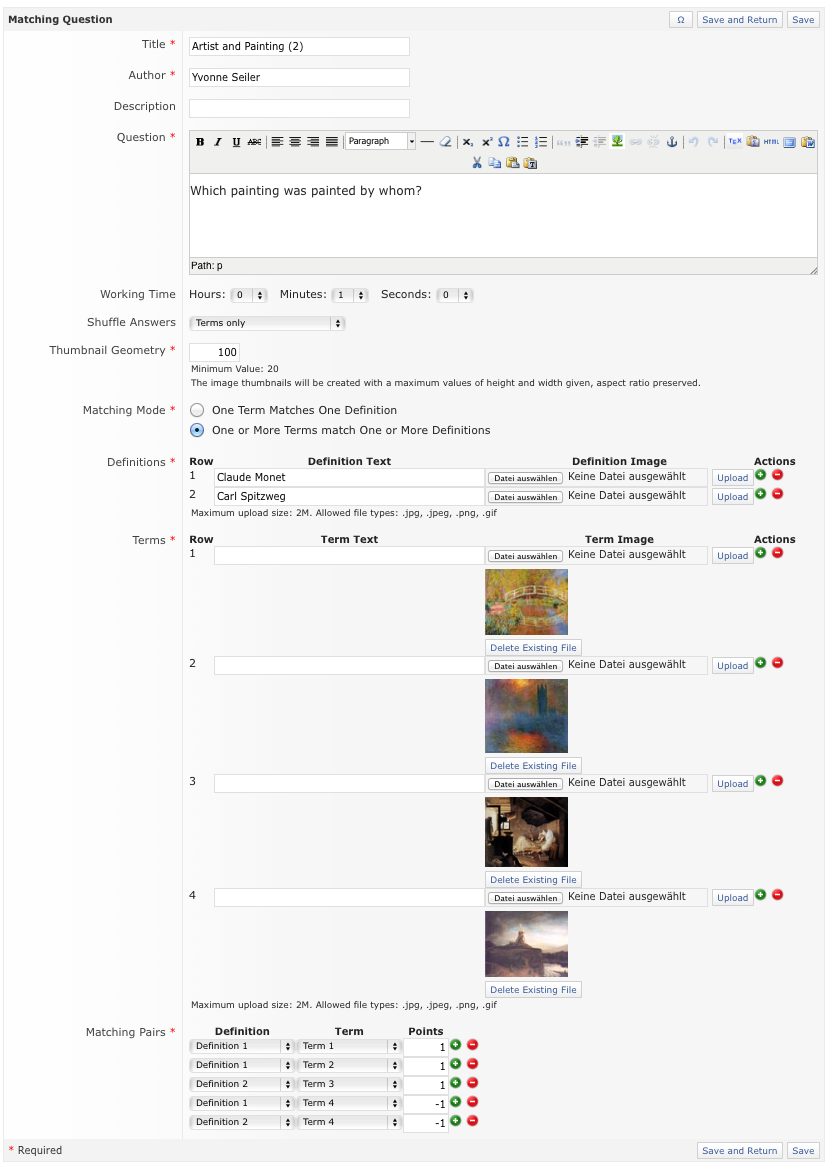
Task: Insert ordered numbered list
Action: (541, 142)
